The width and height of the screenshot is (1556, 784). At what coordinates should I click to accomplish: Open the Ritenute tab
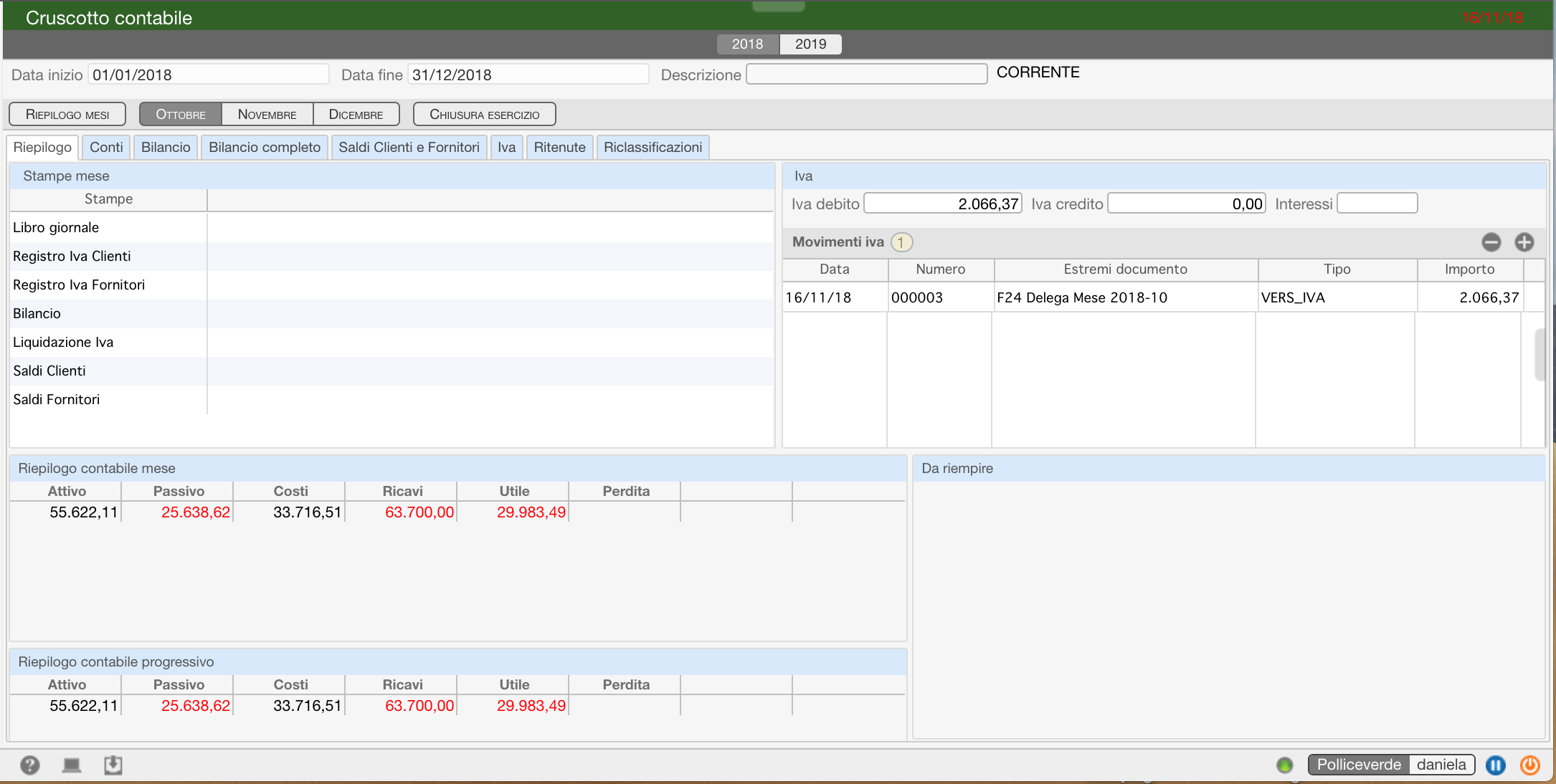[560, 148]
